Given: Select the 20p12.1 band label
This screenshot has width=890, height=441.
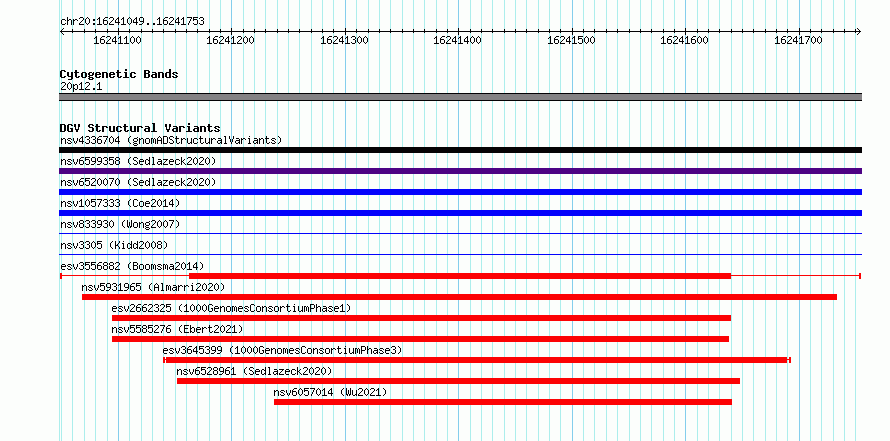Looking at the screenshot, I should (x=81, y=87).
